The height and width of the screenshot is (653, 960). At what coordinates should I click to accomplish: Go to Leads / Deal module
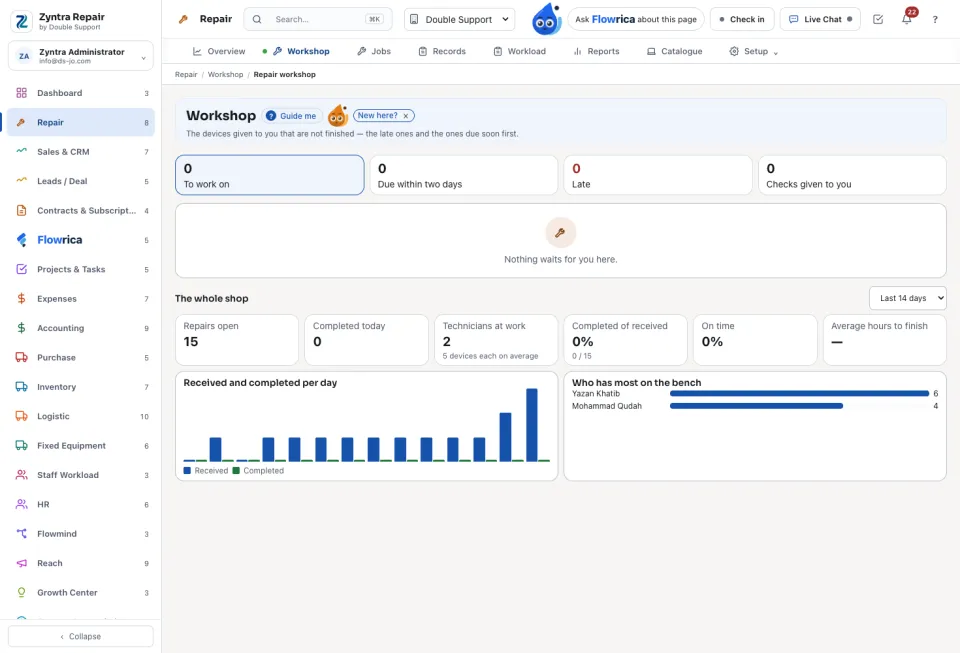[x=81, y=181]
